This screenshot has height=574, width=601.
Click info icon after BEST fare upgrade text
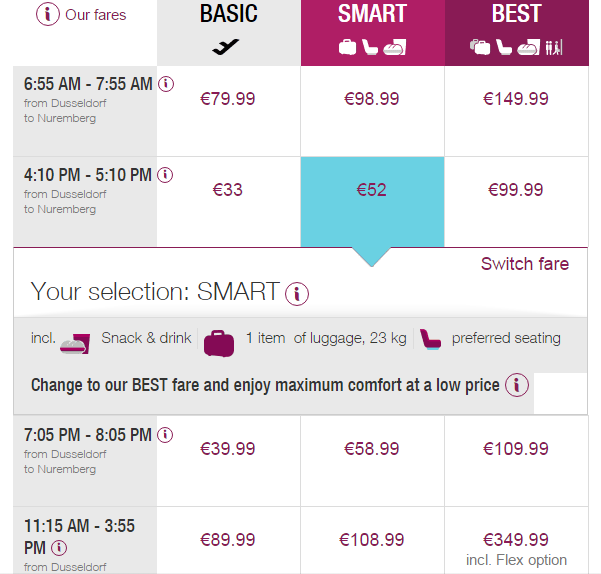point(516,385)
